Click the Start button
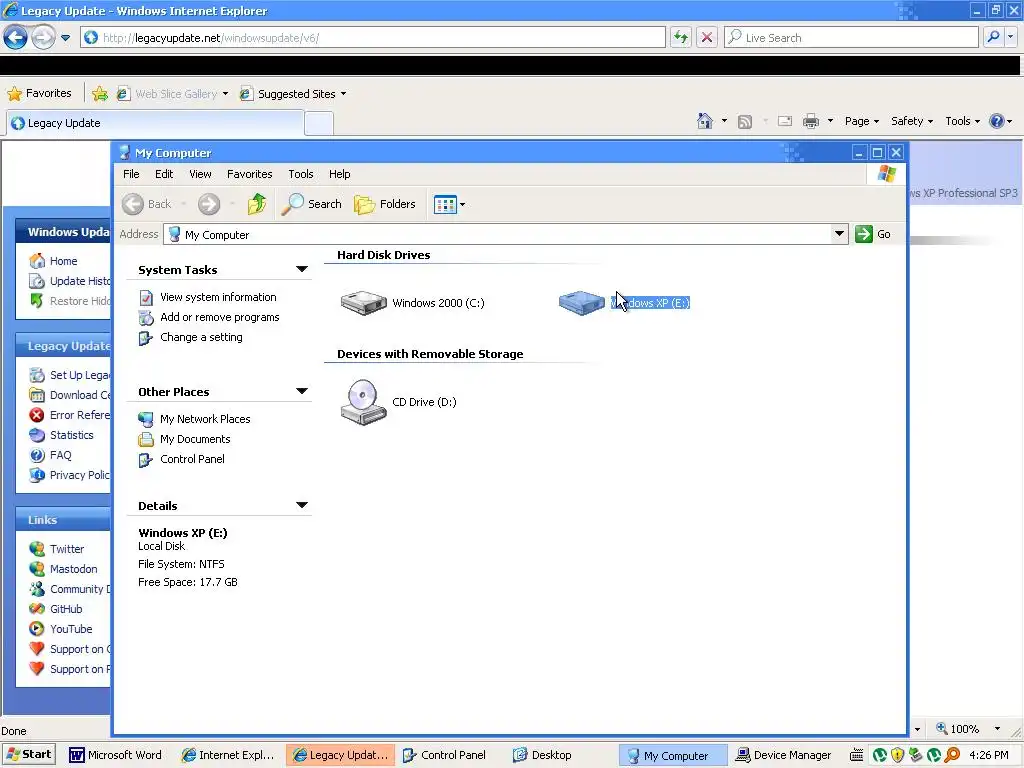The image size is (1024, 768). (x=28, y=754)
